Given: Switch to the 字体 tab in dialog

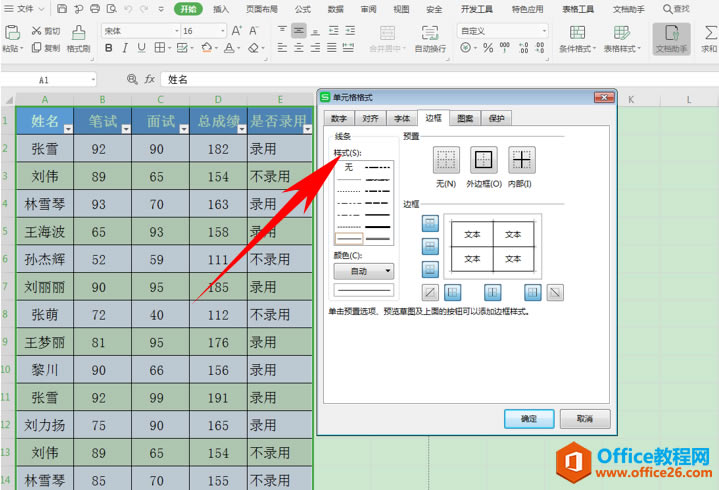Looking at the screenshot, I should point(402,118).
